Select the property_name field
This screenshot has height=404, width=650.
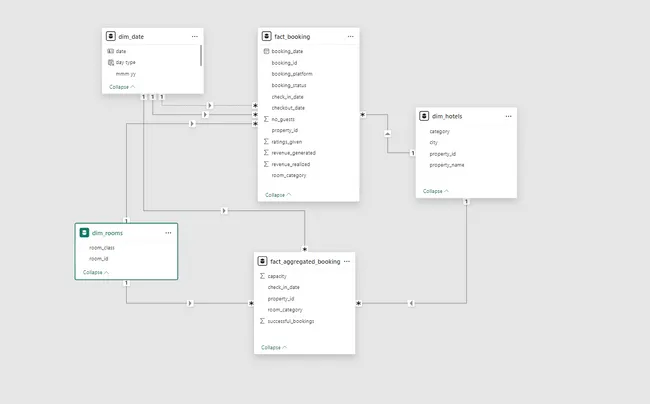447,165
